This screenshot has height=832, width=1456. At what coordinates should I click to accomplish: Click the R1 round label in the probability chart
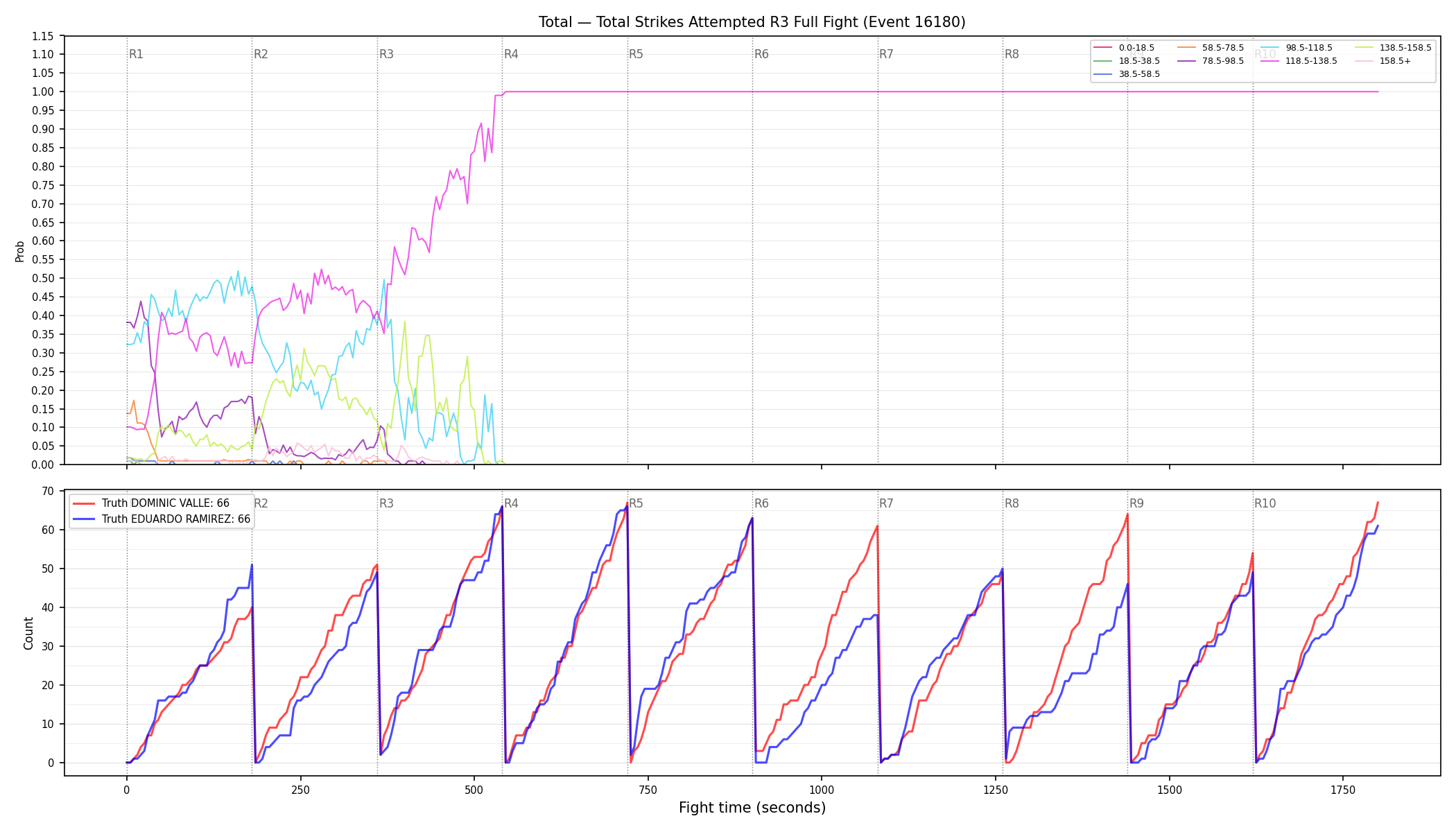coord(136,54)
